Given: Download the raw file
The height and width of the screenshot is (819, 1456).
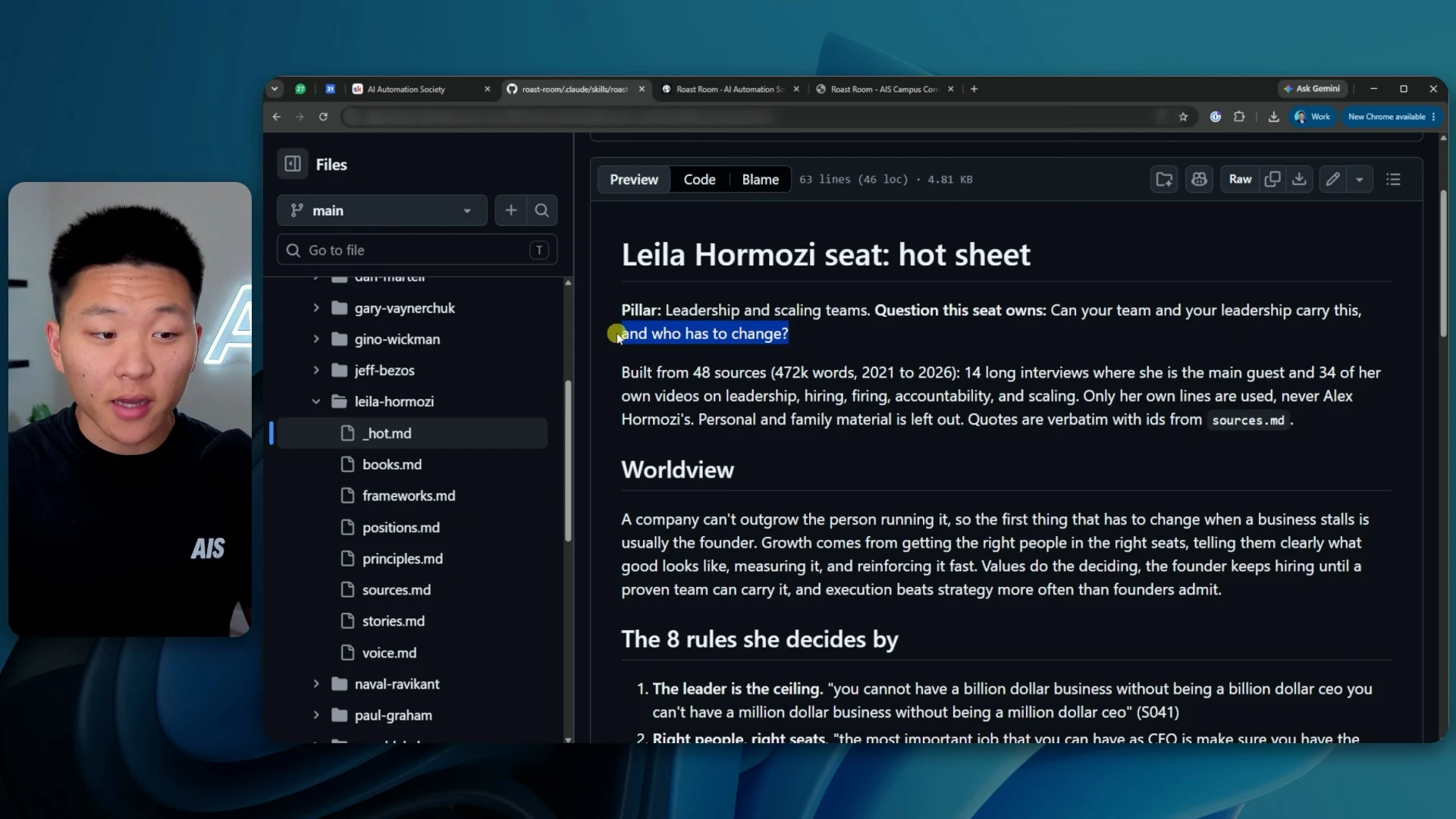Looking at the screenshot, I should tap(1299, 179).
